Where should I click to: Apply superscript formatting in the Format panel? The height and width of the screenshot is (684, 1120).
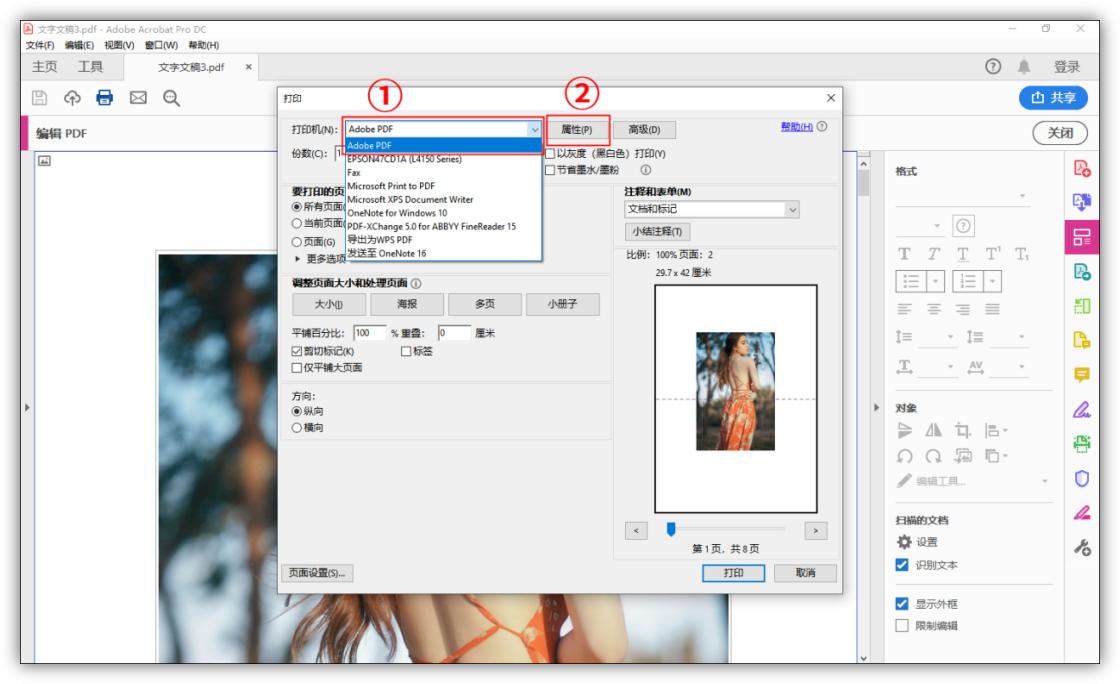[x=991, y=252]
